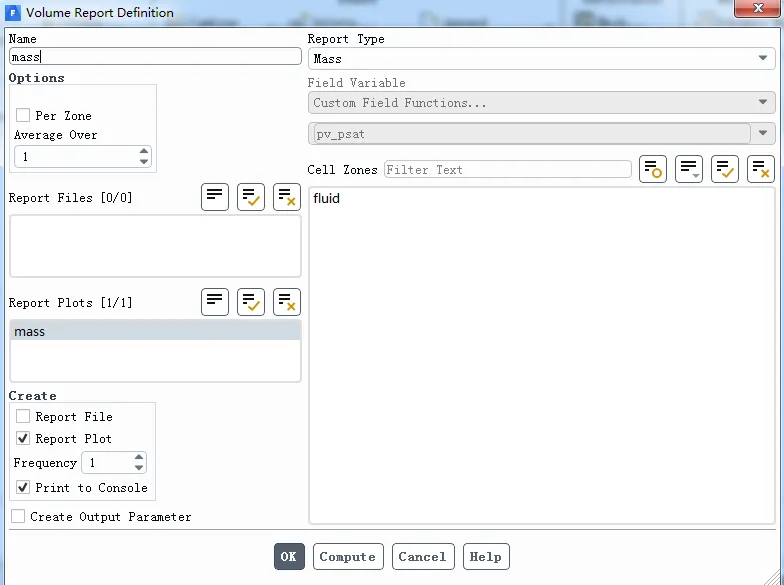
Task: Enable the Report File checkbox
Action: 23,416
